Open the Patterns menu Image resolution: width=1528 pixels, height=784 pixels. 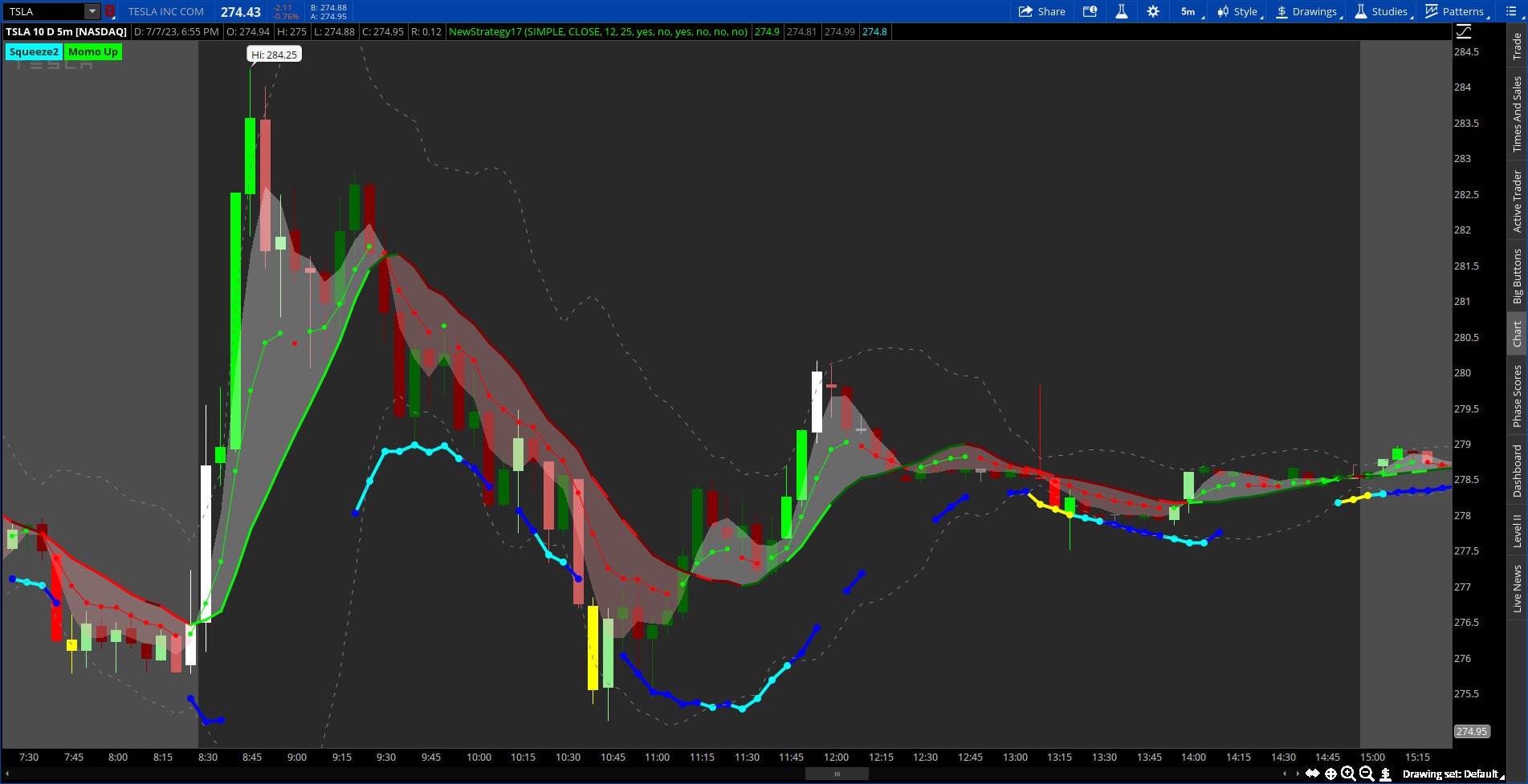[1454, 11]
